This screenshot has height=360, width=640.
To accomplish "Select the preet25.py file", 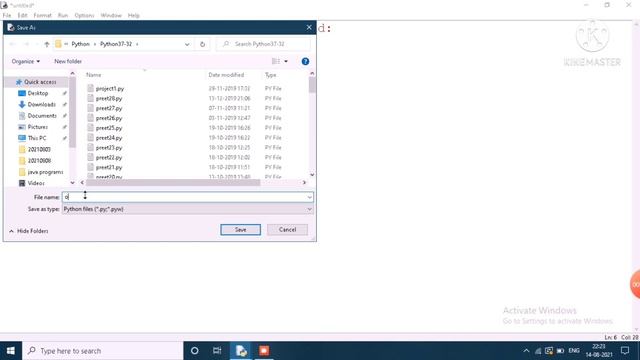I will 109,128.
